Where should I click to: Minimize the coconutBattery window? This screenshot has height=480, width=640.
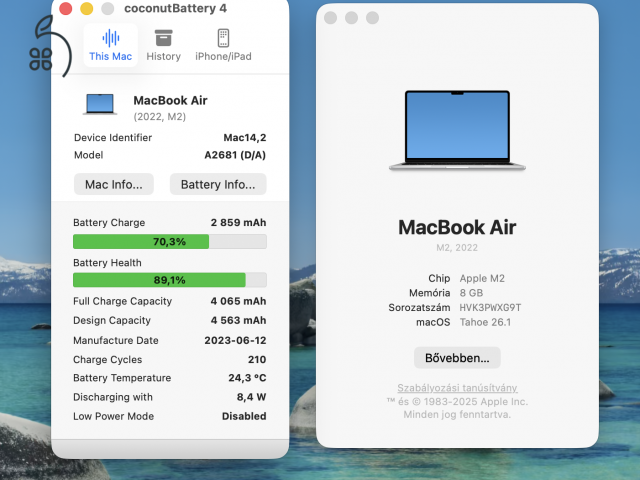[87, 9]
